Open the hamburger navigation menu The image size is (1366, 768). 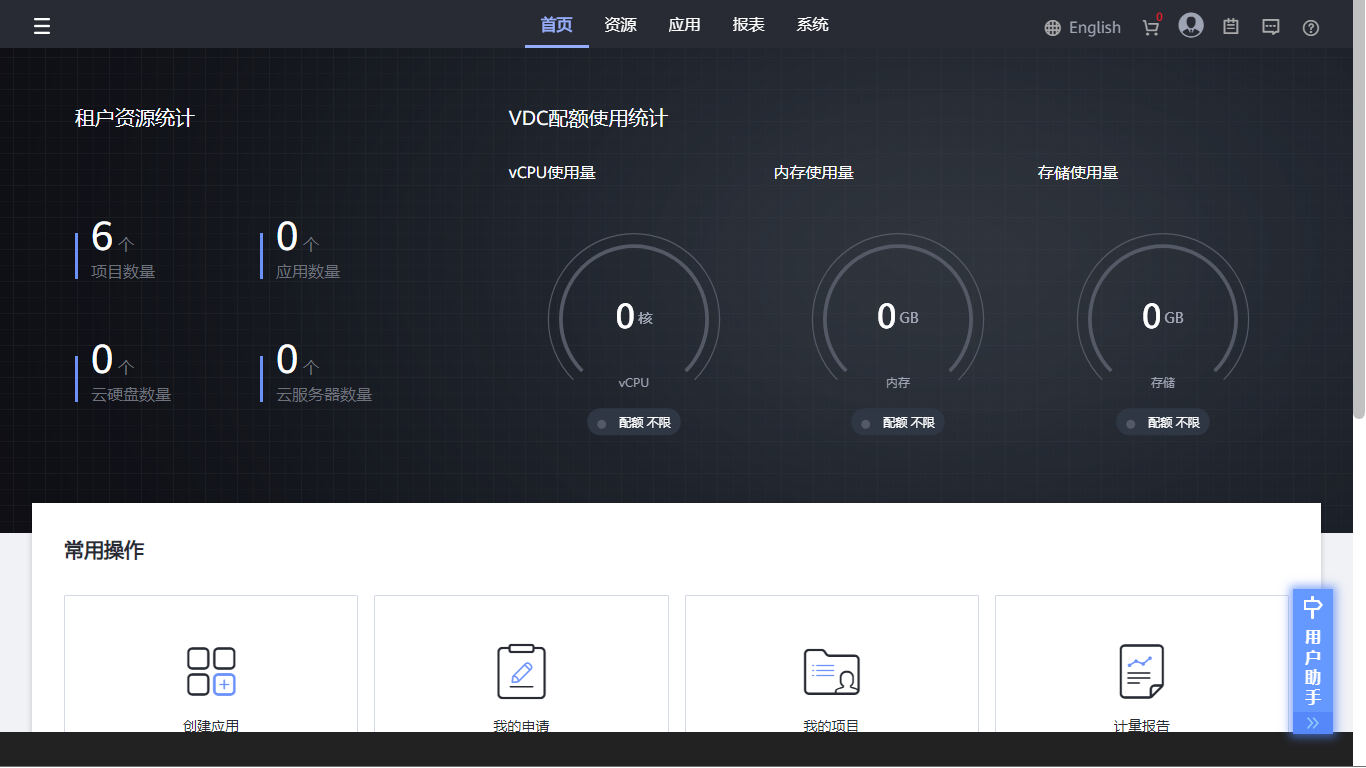42,26
